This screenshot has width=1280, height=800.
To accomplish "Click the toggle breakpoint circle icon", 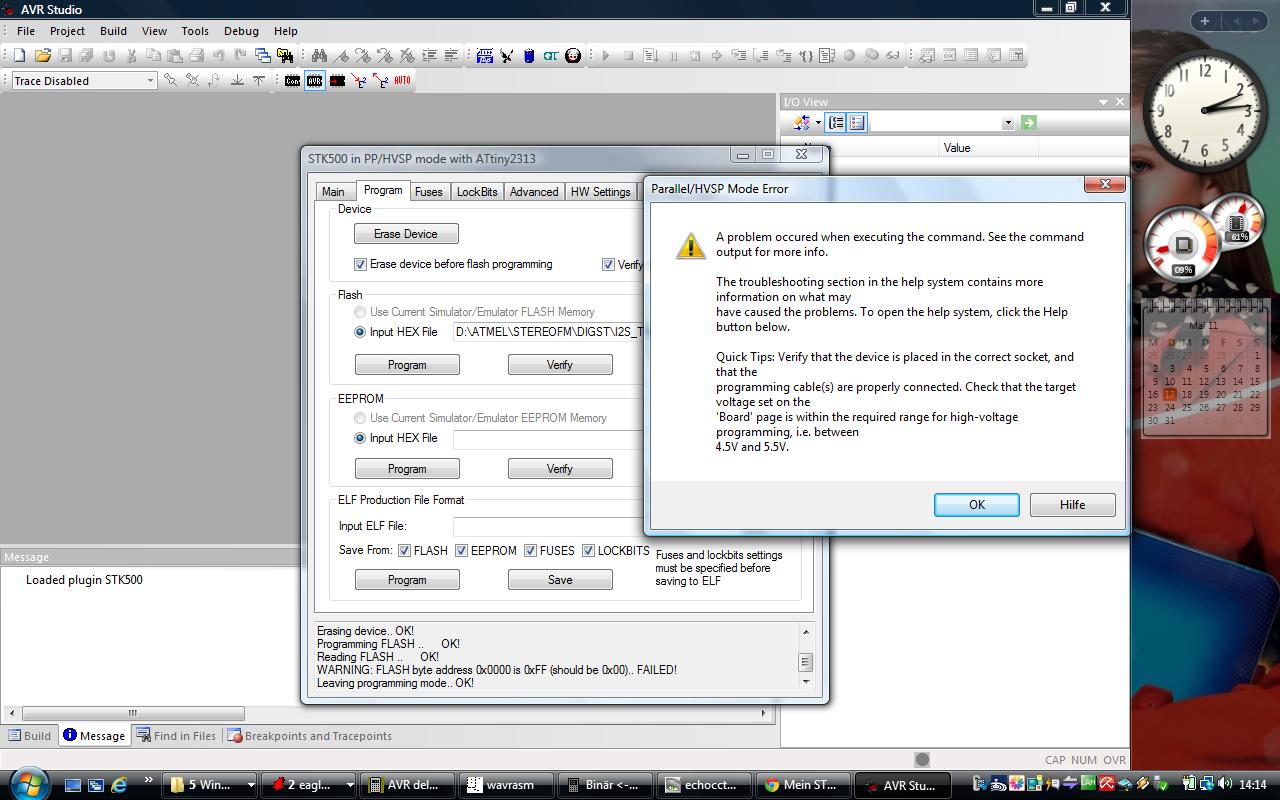I will coord(849,56).
